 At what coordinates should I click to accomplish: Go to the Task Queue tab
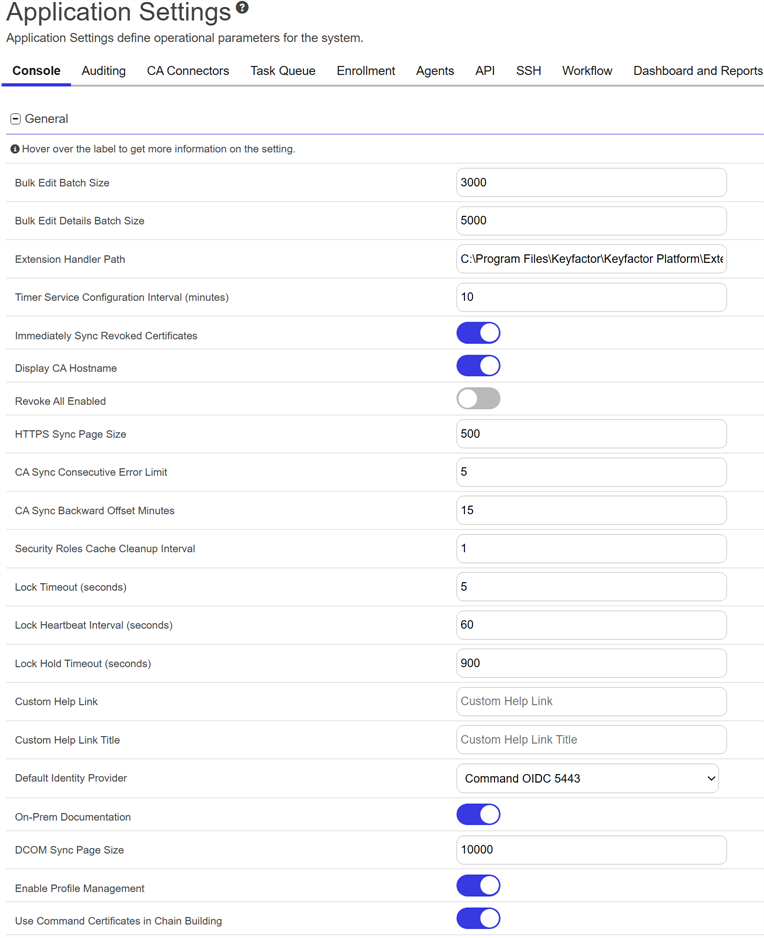click(283, 71)
